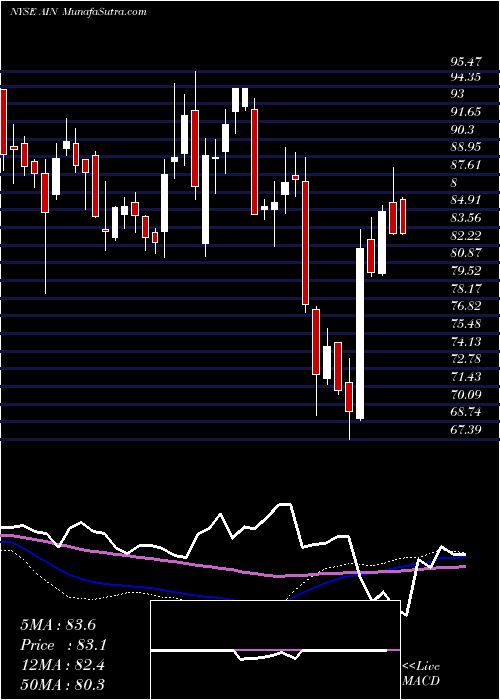Image resolution: width=500 pixels, height=700 pixels.
Task: Click the 74.13 price axis label
Action: [465, 342]
